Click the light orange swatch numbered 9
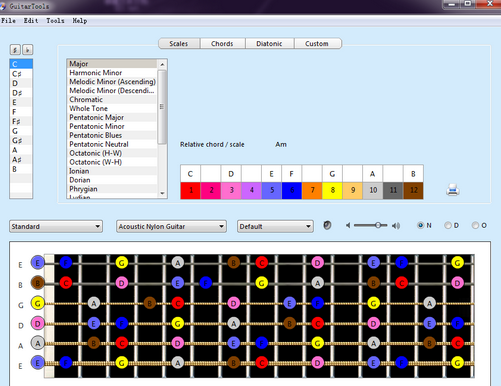 point(353,190)
